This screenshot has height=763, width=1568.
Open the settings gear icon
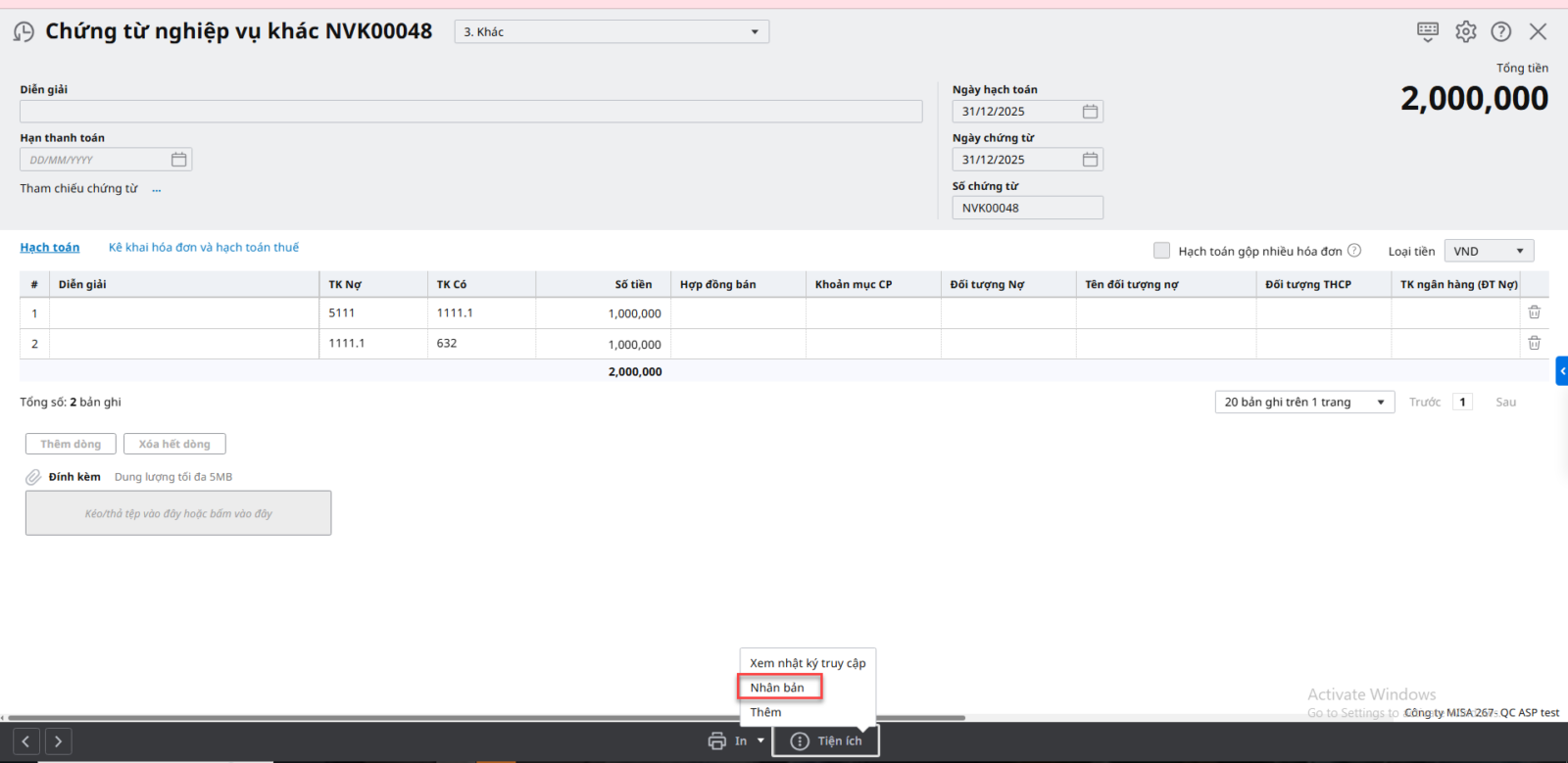pyautogui.click(x=1465, y=31)
